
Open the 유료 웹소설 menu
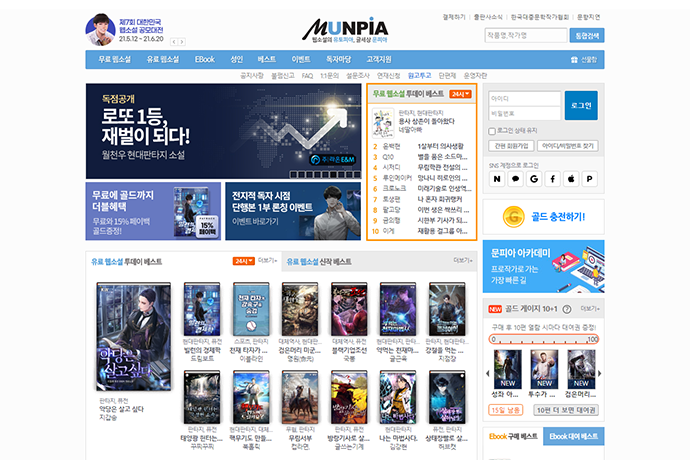[163, 59]
